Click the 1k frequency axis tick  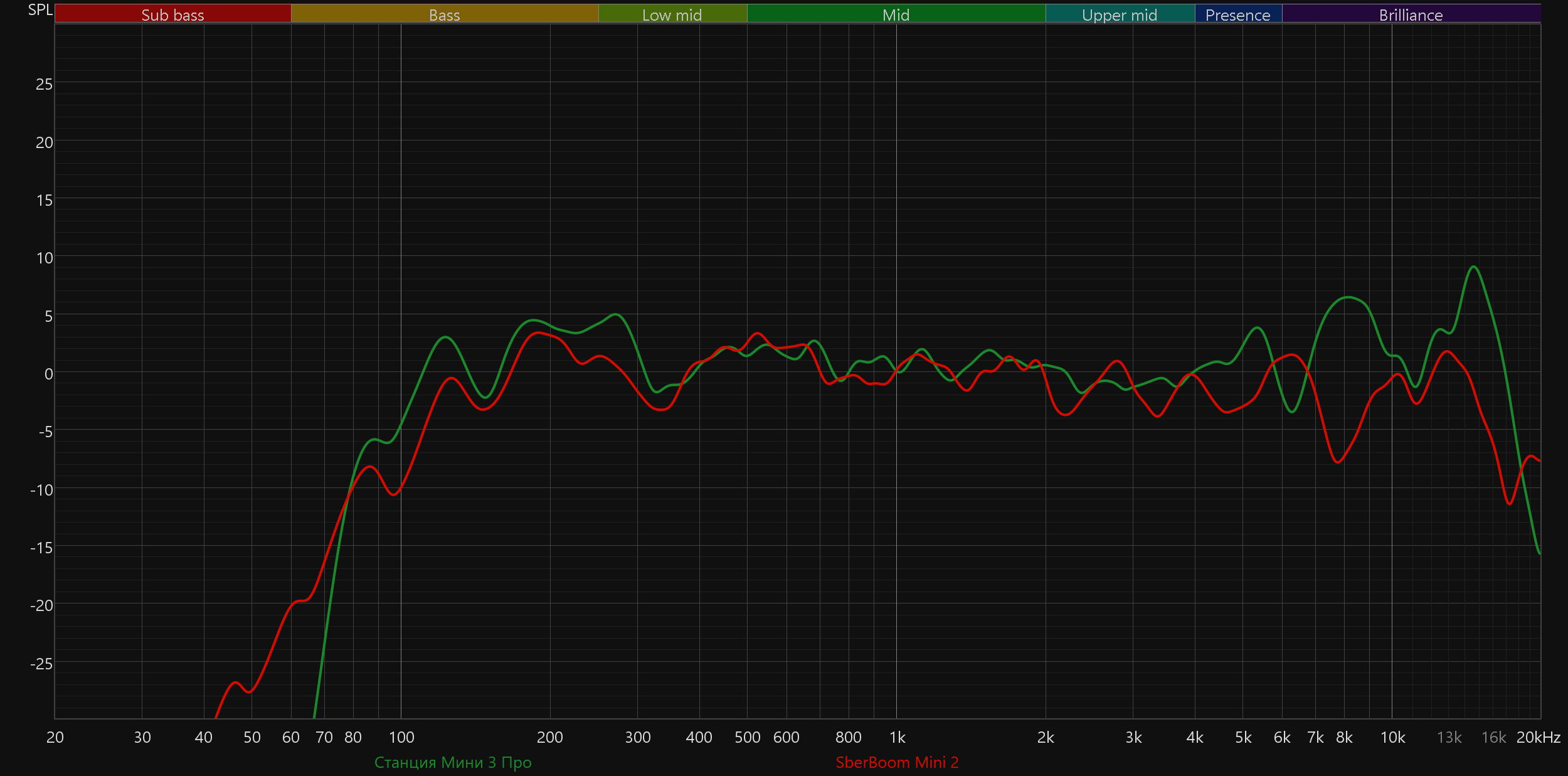click(x=897, y=737)
